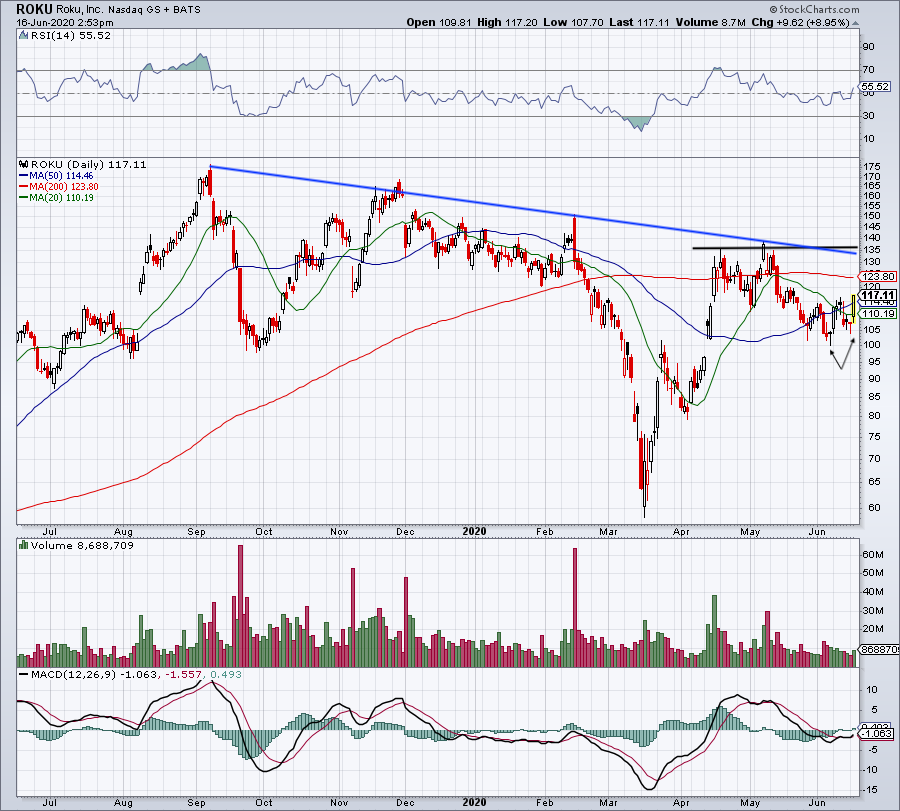Click the MACD legend line marker

click(x=23, y=674)
